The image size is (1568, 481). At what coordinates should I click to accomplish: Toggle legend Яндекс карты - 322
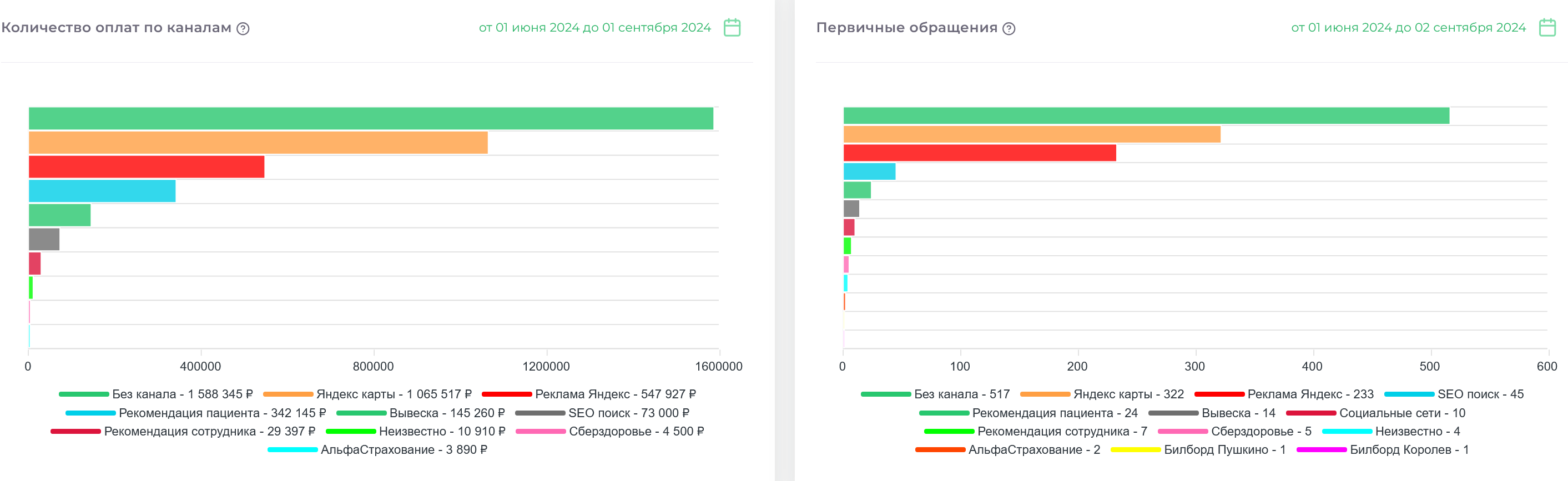pos(1102,394)
